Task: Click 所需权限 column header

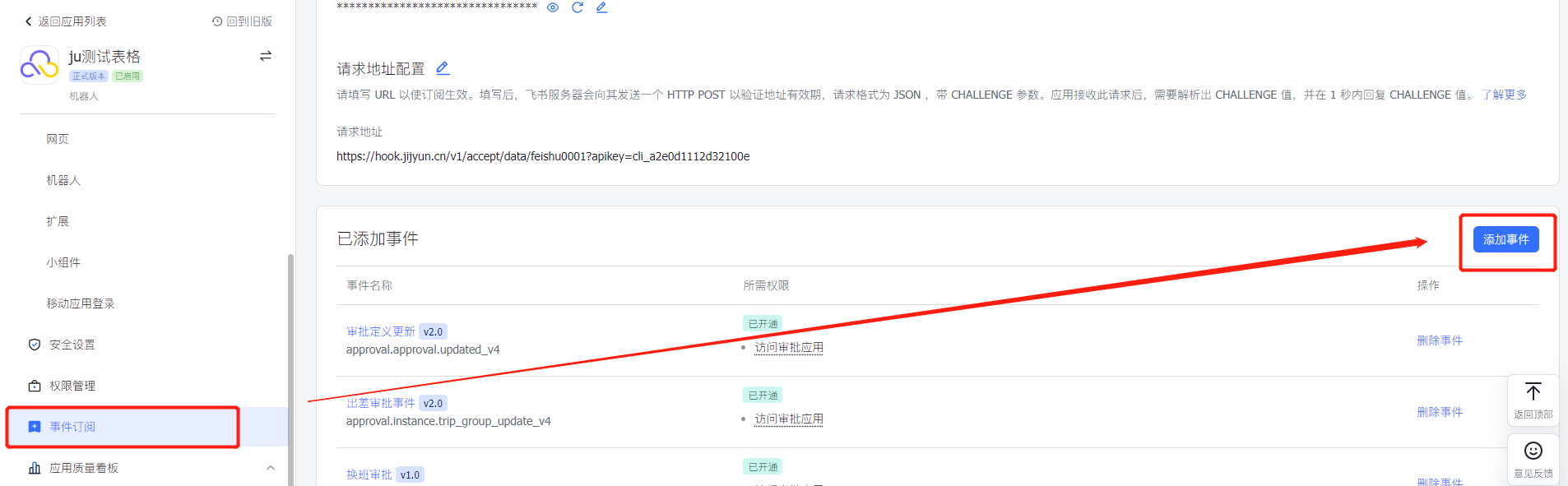Action: point(766,285)
